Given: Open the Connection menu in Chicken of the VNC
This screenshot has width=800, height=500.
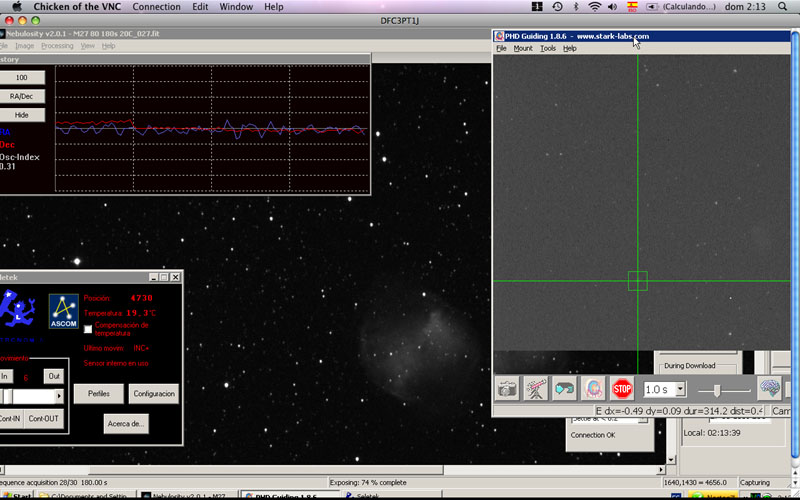Looking at the screenshot, I should (157, 7).
